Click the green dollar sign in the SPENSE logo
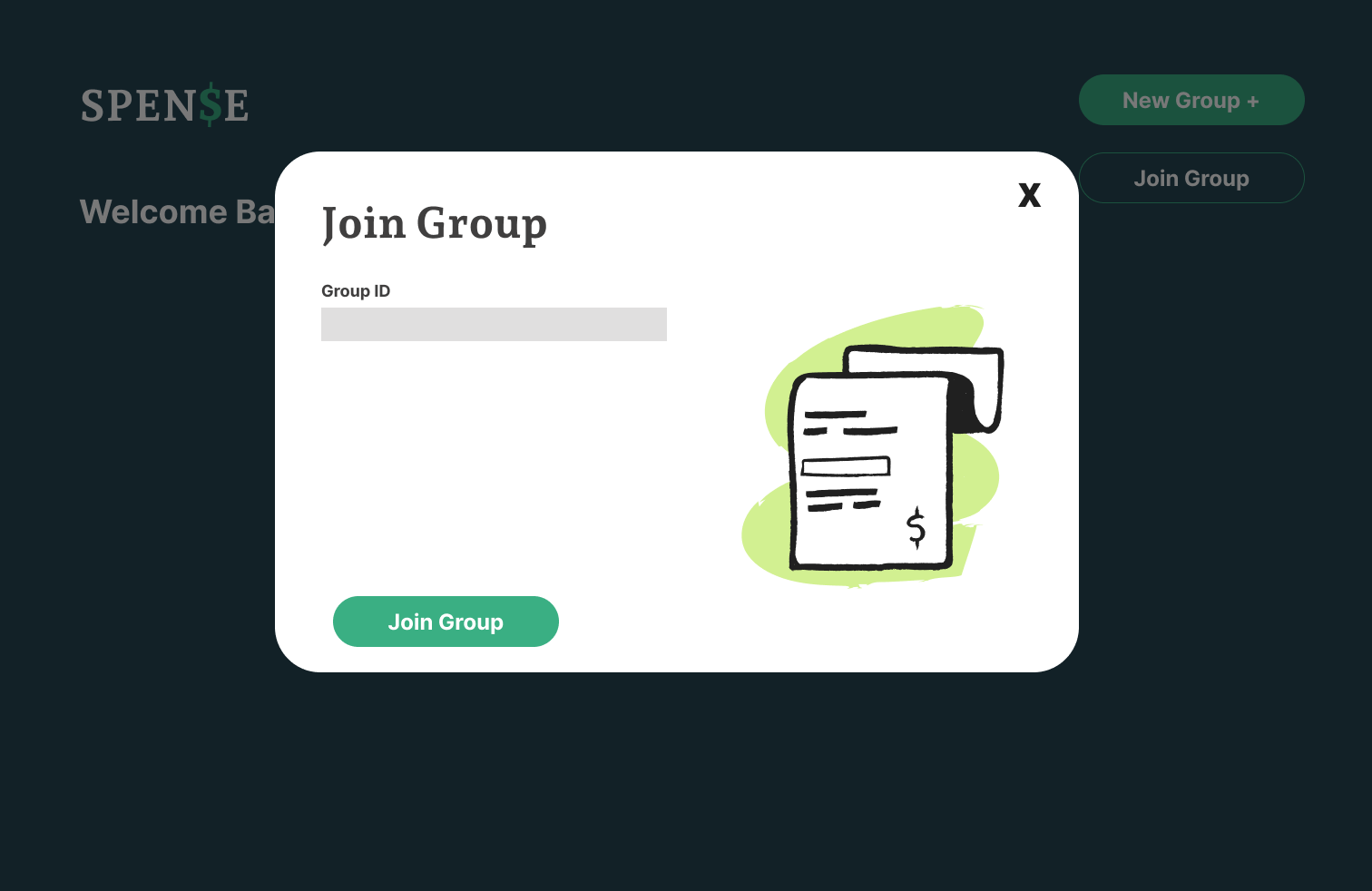This screenshot has width=1372, height=891. point(211,104)
